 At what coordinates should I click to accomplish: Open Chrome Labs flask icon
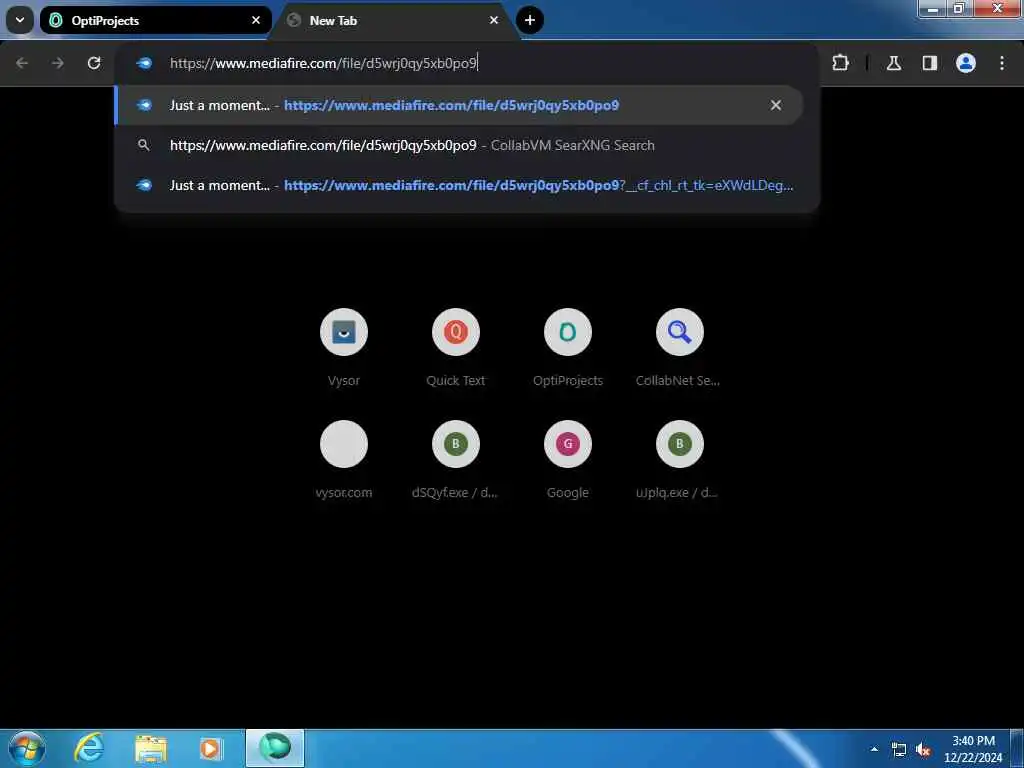[894, 63]
